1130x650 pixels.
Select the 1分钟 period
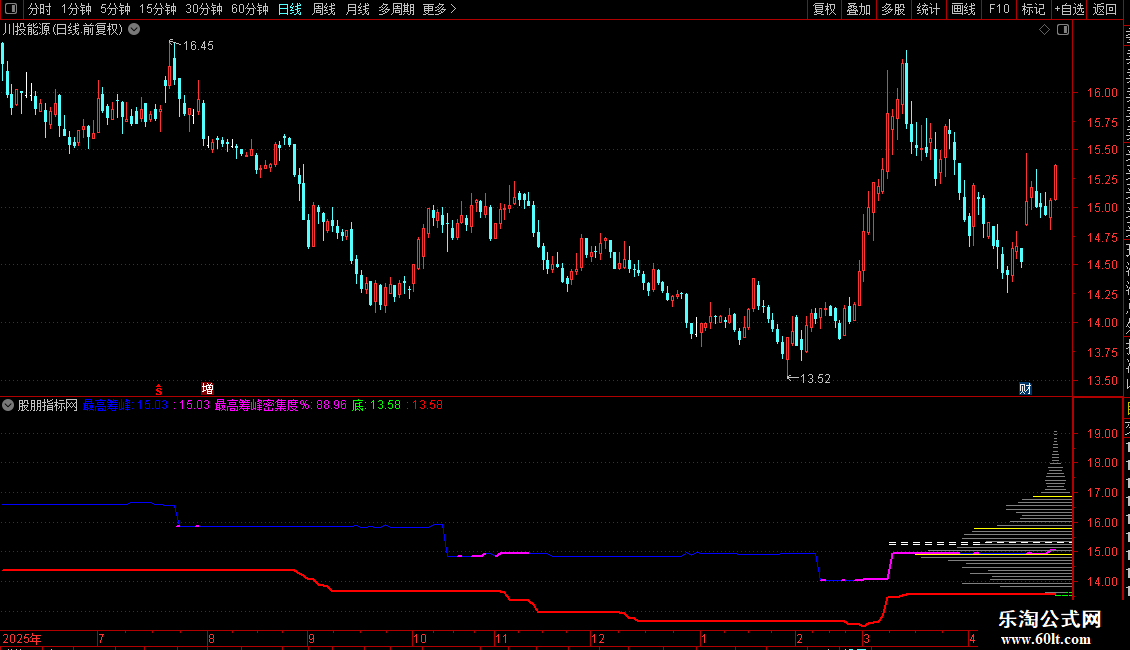pyautogui.click(x=76, y=9)
